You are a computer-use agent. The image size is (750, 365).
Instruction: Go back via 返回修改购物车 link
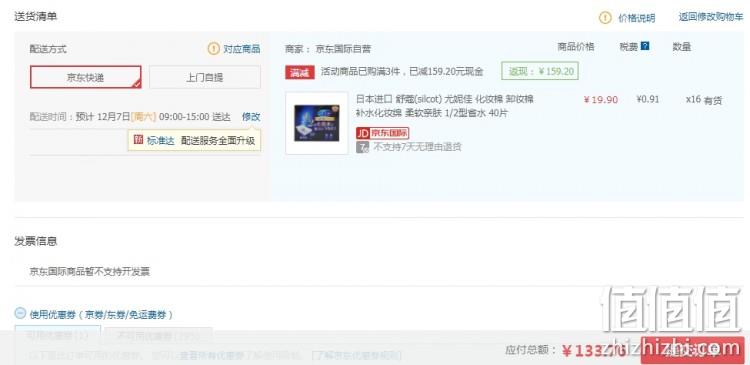click(x=711, y=17)
